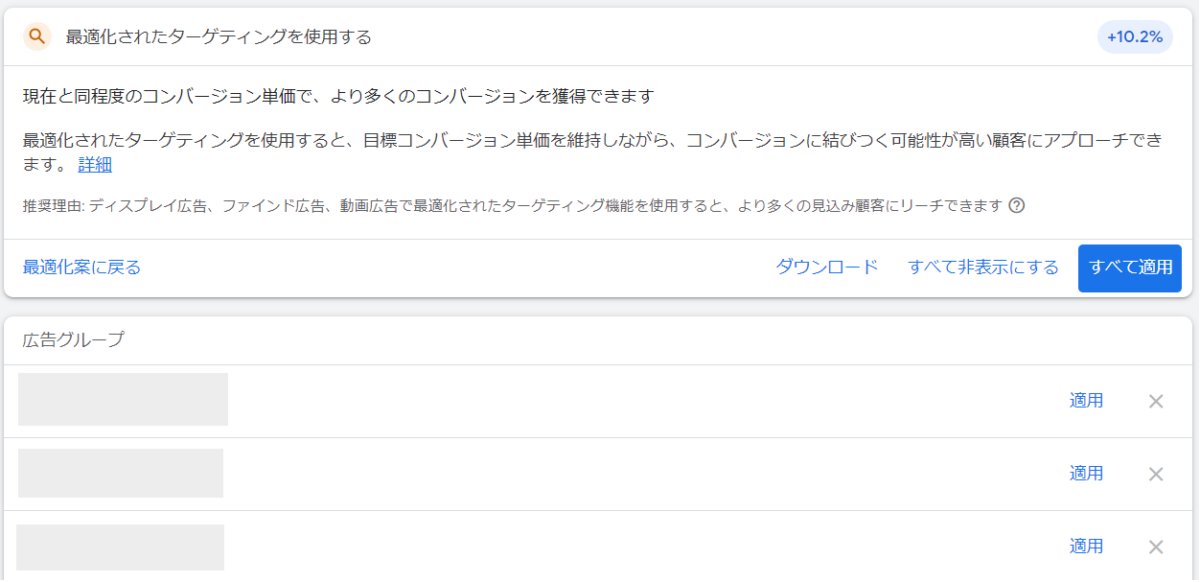Click the orange magnifier targeting icon
Viewport: 1200px width, 582px height.
[x=38, y=37]
